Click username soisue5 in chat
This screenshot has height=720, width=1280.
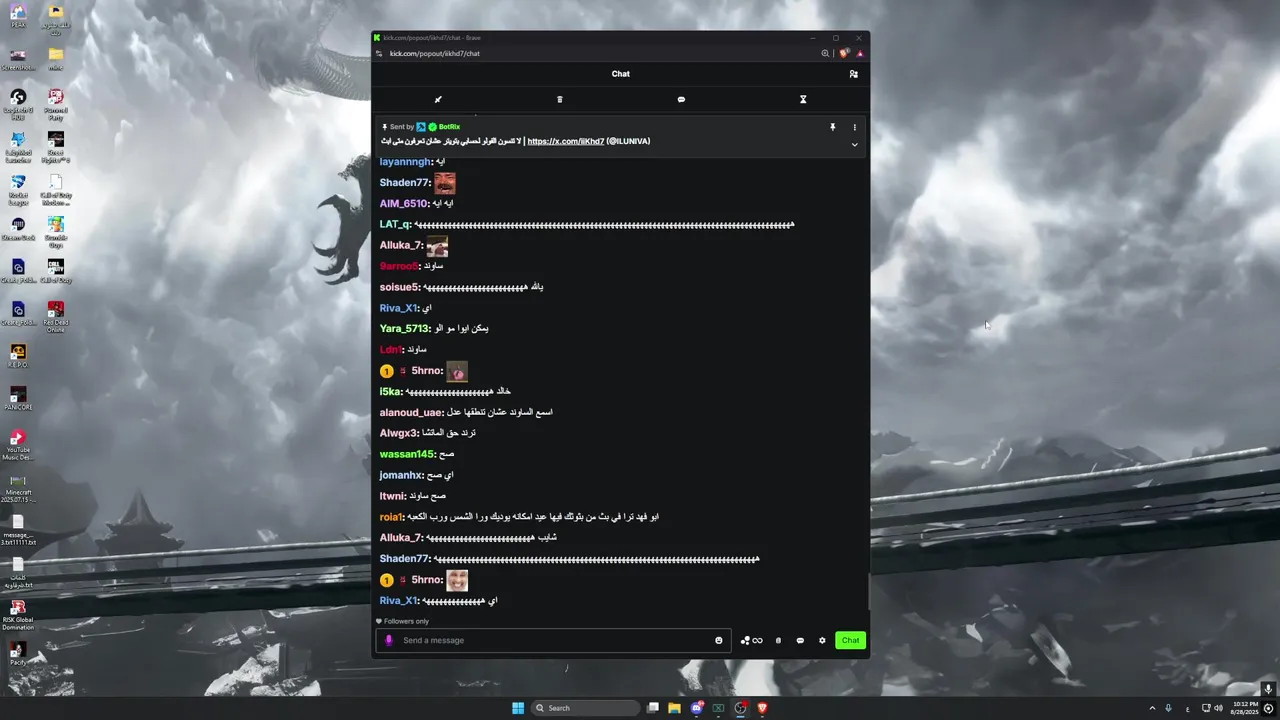click(x=400, y=288)
